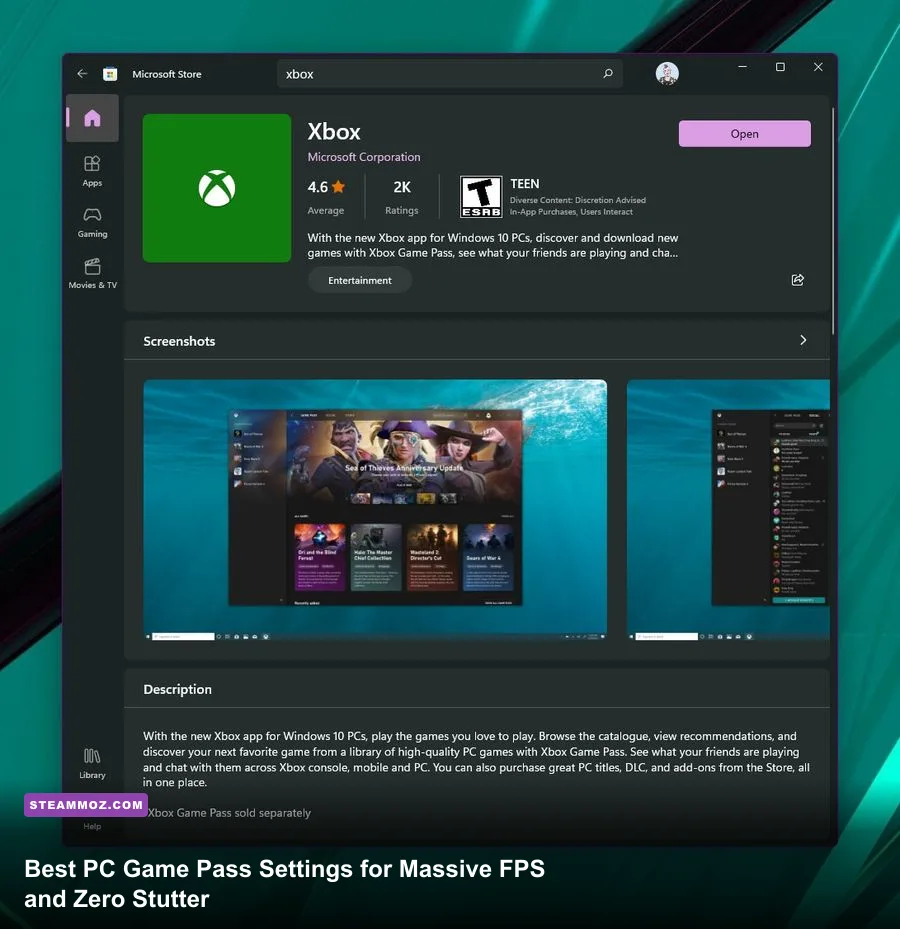This screenshot has width=900, height=929.
Task: Click the Entertainment category tag
Action: click(x=360, y=280)
